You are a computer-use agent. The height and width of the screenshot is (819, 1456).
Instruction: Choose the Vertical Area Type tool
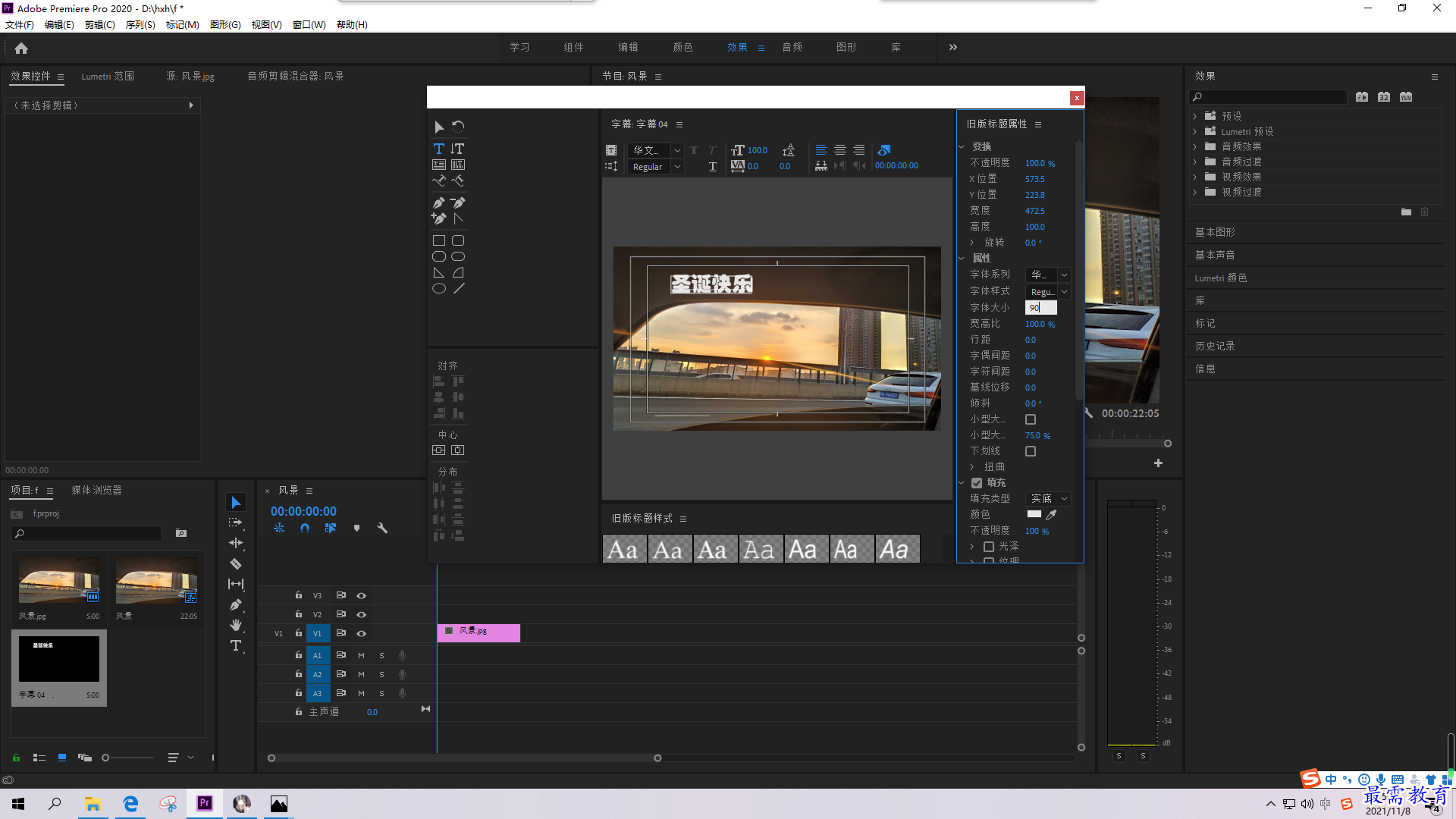[457, 165]
